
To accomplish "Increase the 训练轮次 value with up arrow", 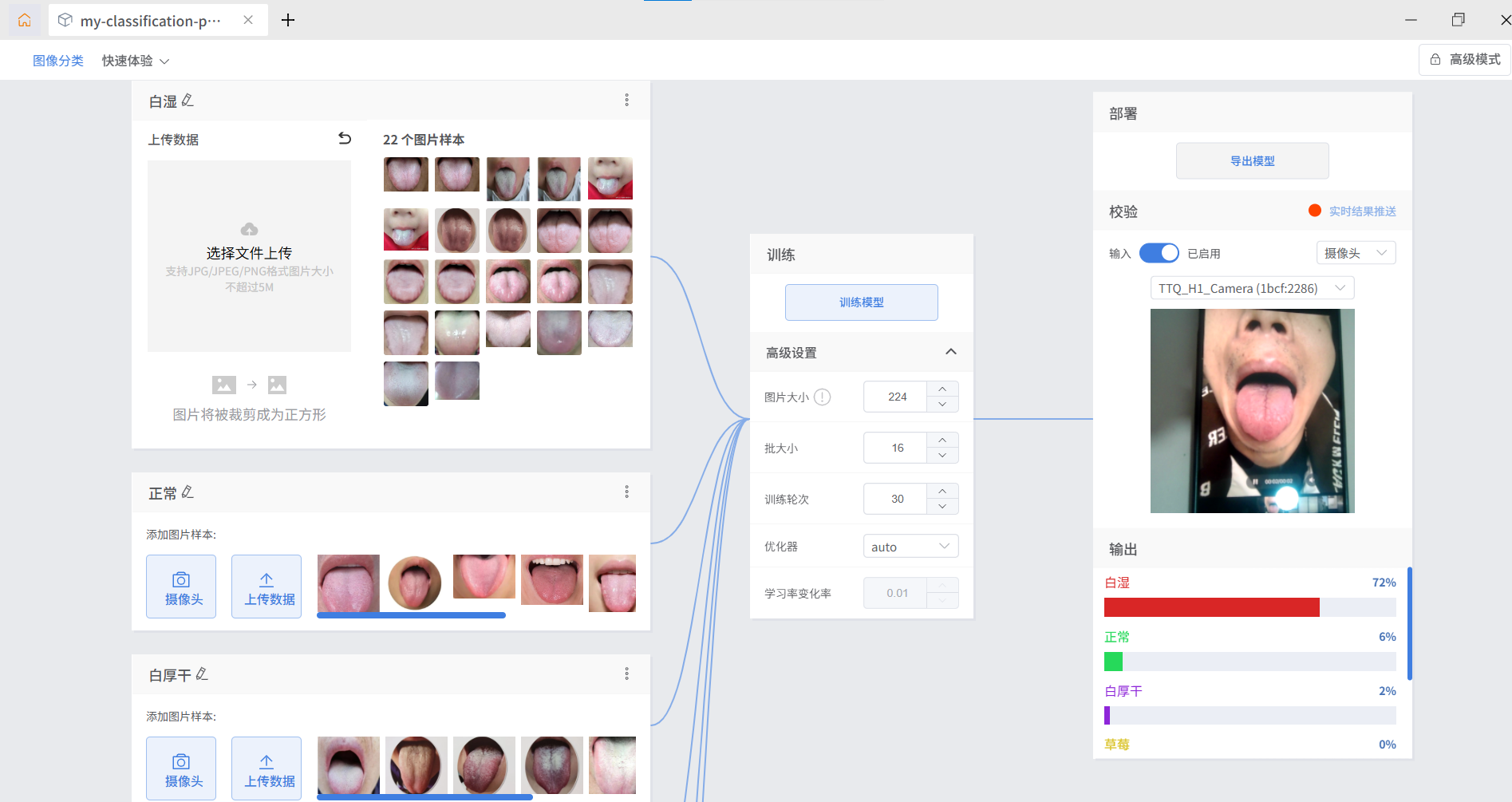I will point(942,491).
